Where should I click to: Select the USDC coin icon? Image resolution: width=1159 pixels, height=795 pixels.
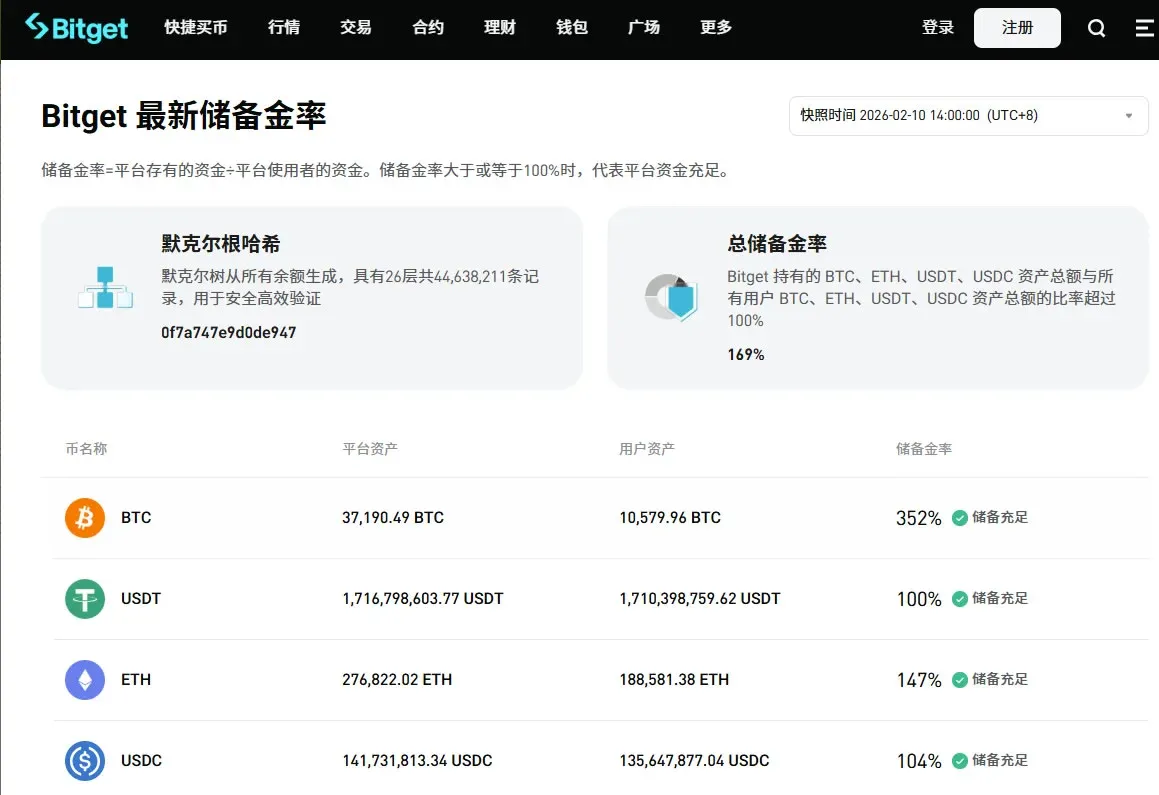(x=84, y=760)
